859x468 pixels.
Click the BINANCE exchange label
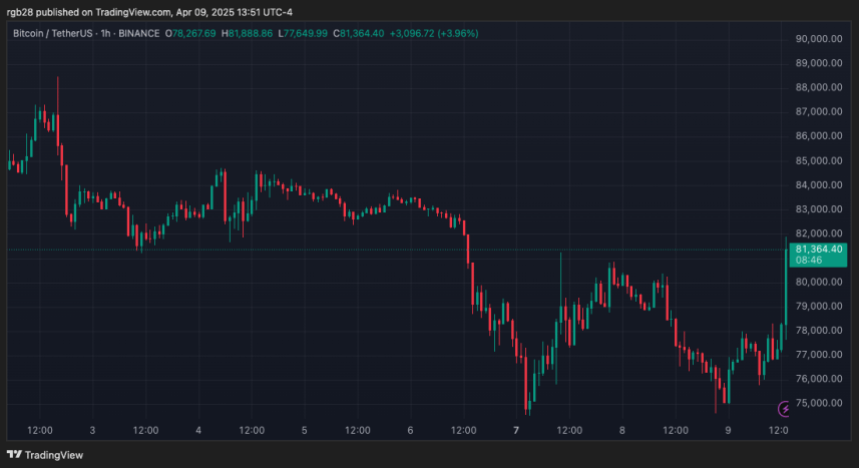144,33
